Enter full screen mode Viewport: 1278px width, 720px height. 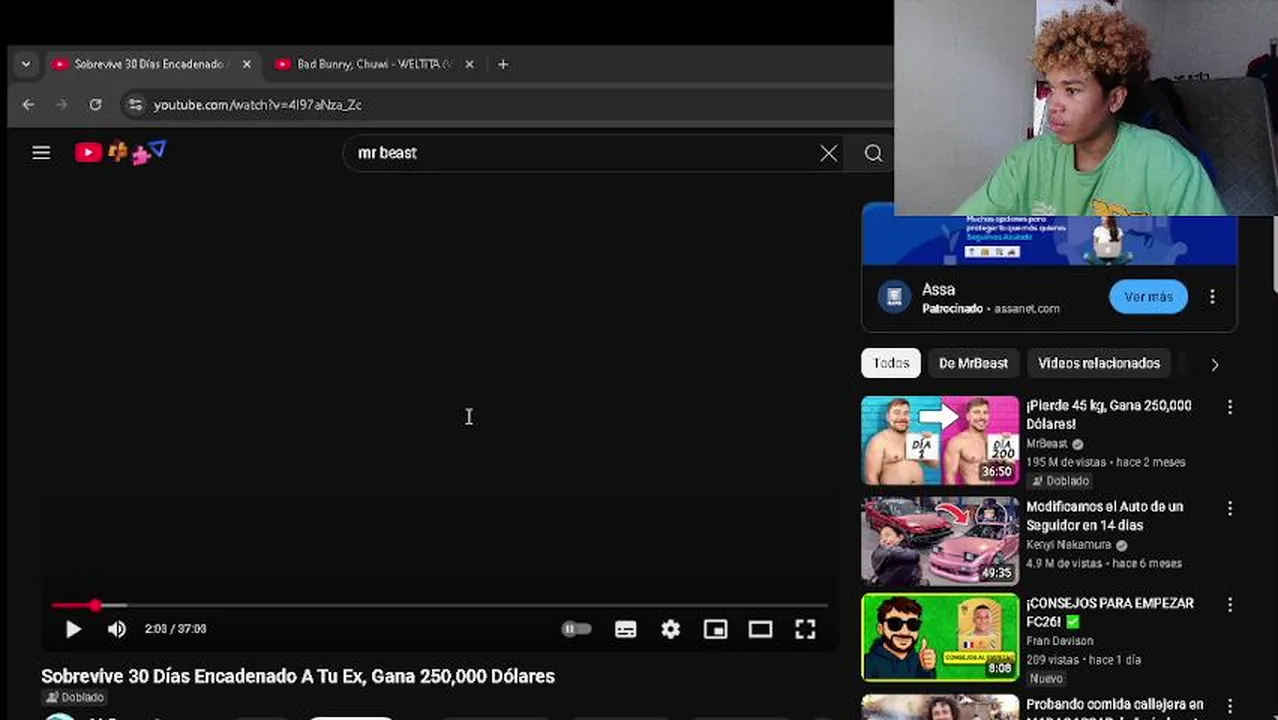tap(805, 629)
